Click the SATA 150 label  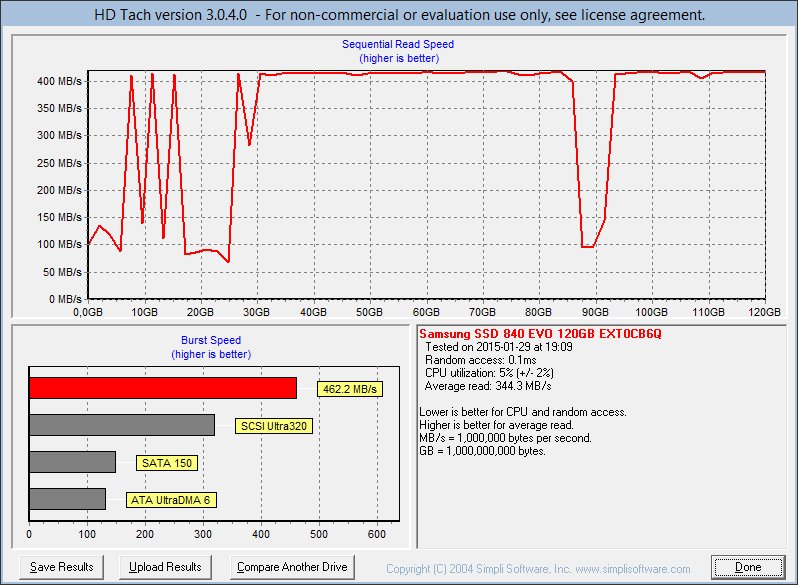point(167,463)
